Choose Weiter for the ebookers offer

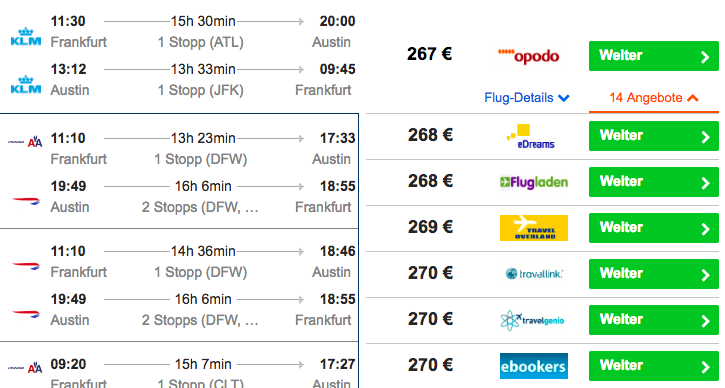click(653, 366)
